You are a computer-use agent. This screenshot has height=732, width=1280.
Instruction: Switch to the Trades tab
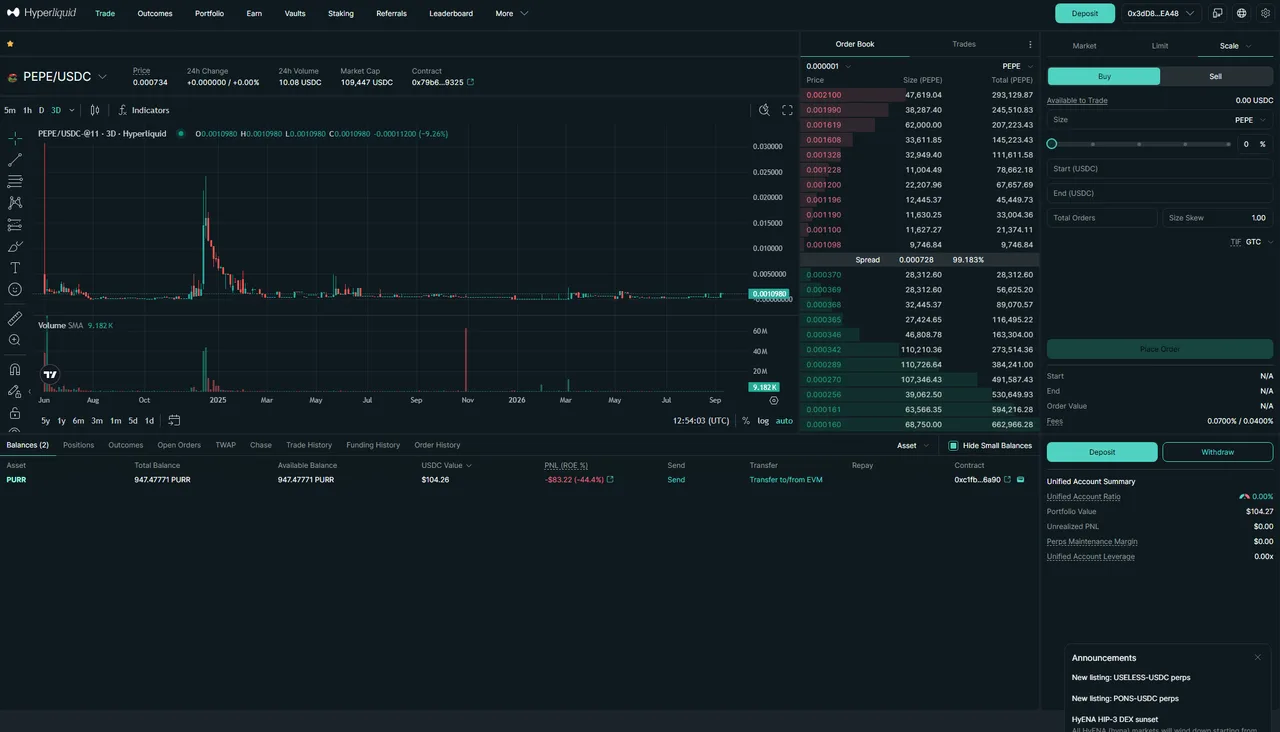click(964, 44)
